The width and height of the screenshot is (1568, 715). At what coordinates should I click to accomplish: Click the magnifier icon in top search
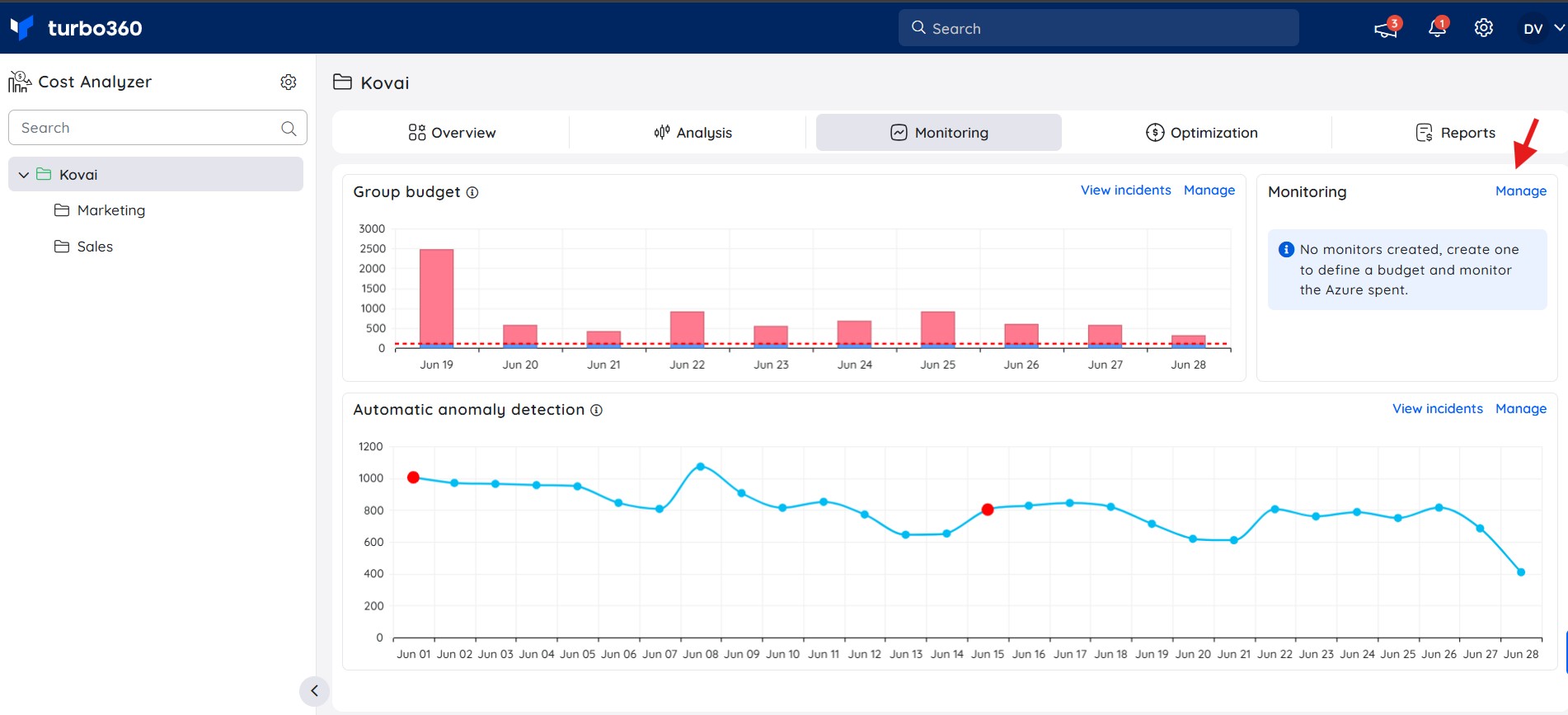(x=918, y=27)
